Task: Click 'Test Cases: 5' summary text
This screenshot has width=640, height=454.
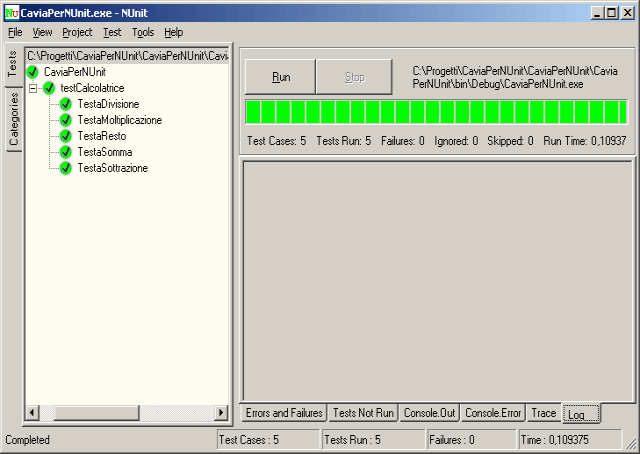Action: click(276, 141)
